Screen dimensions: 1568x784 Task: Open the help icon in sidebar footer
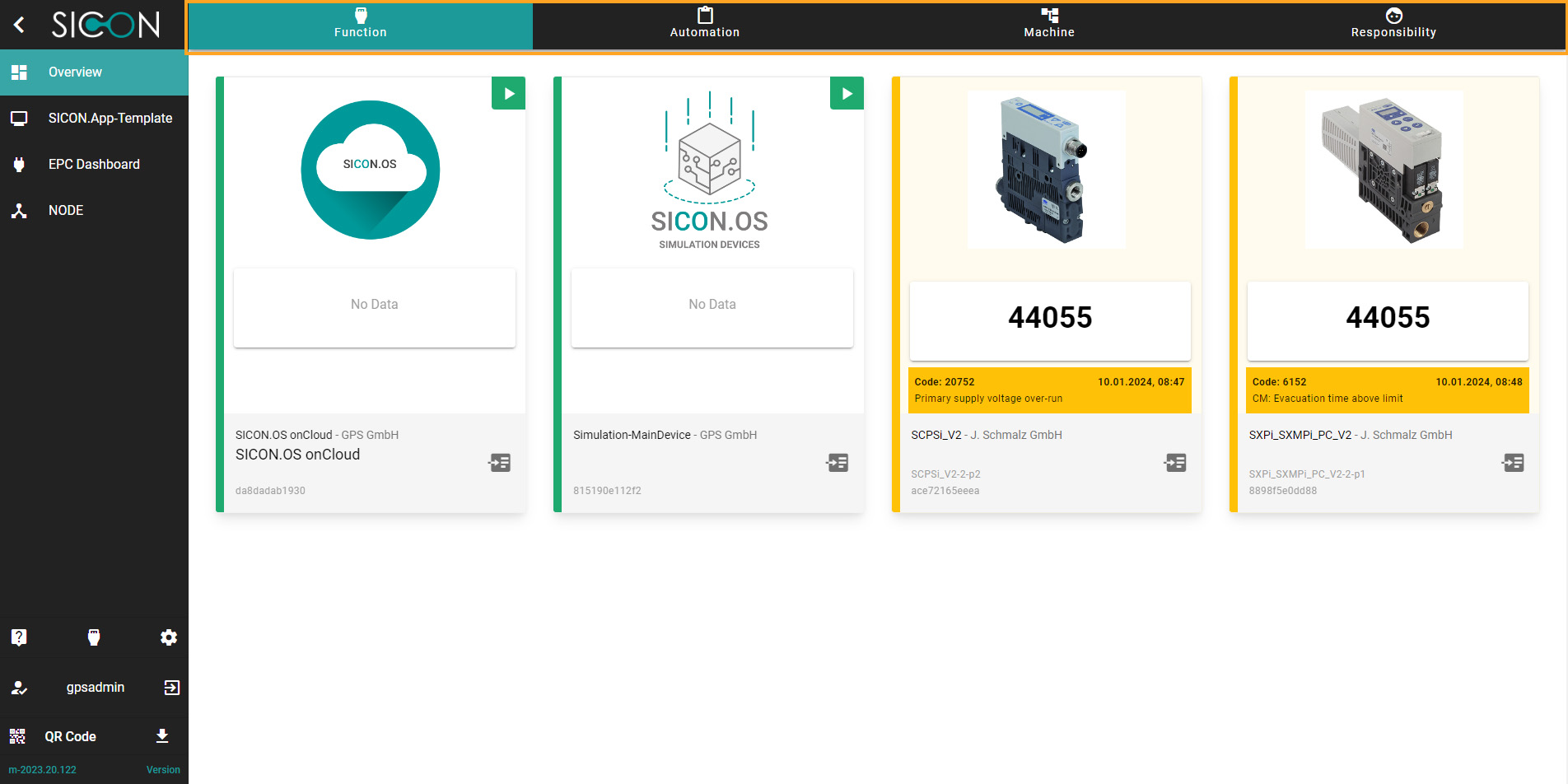pos(19,637)
